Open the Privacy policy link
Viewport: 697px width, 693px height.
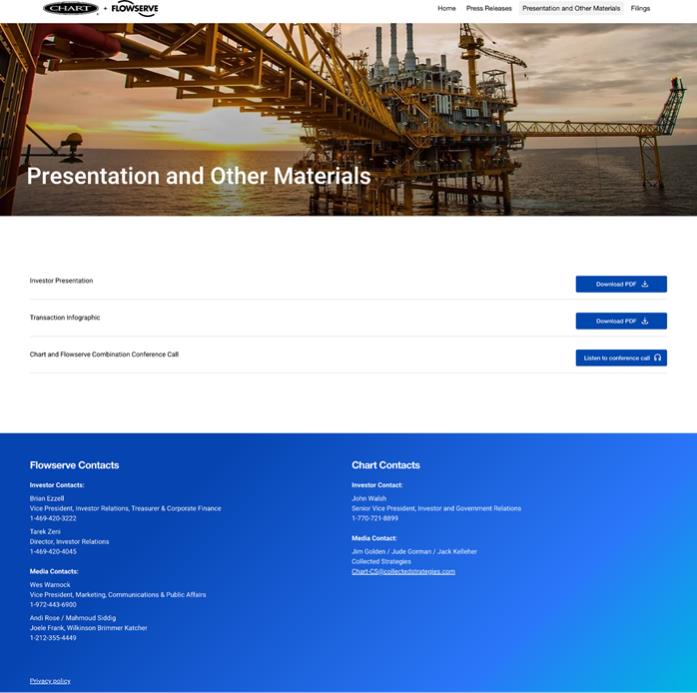tap(50, 681)
